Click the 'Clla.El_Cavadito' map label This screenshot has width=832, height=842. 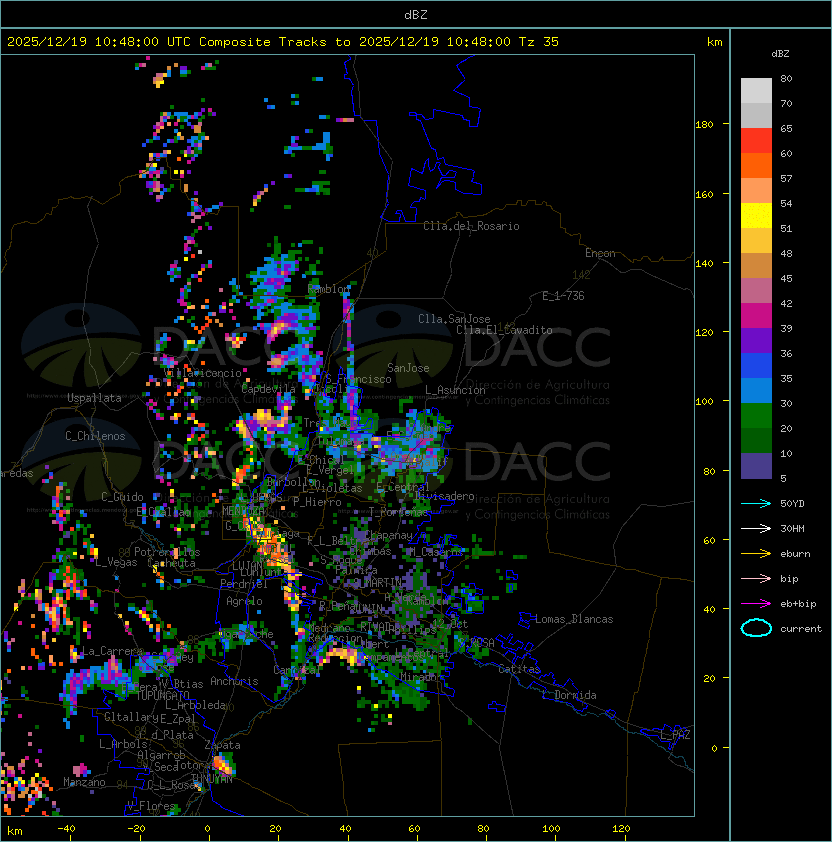pyautogui.click(x=504, y=330)
